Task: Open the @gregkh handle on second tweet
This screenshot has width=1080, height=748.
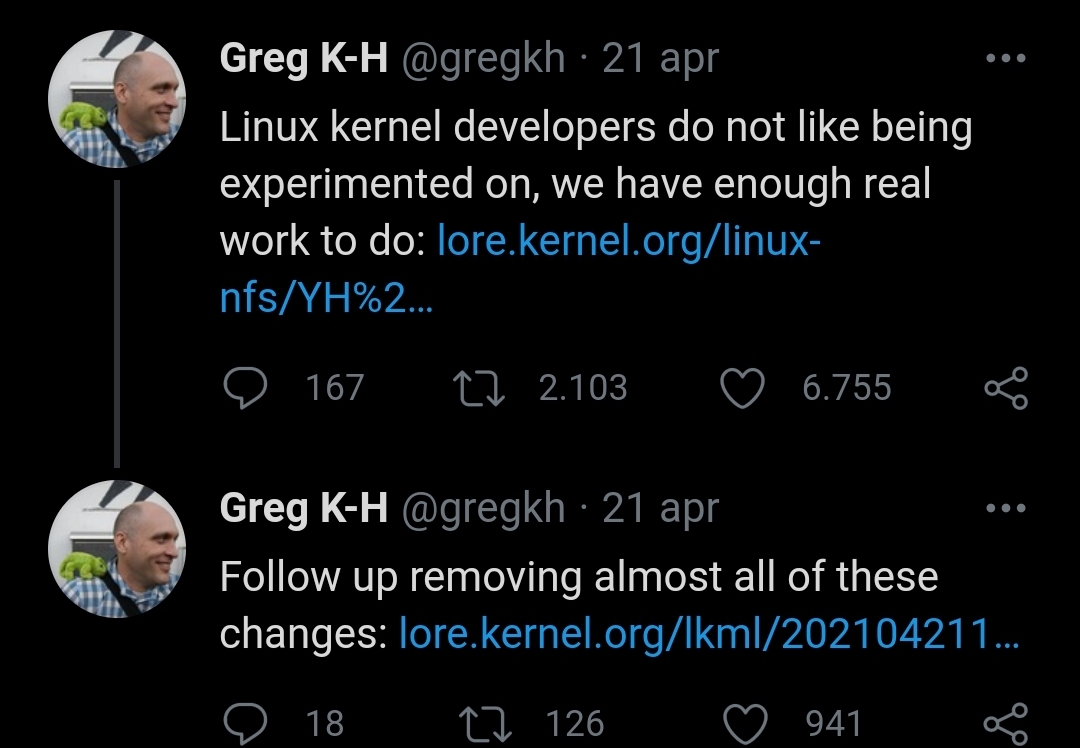Action: click(482, 508)
